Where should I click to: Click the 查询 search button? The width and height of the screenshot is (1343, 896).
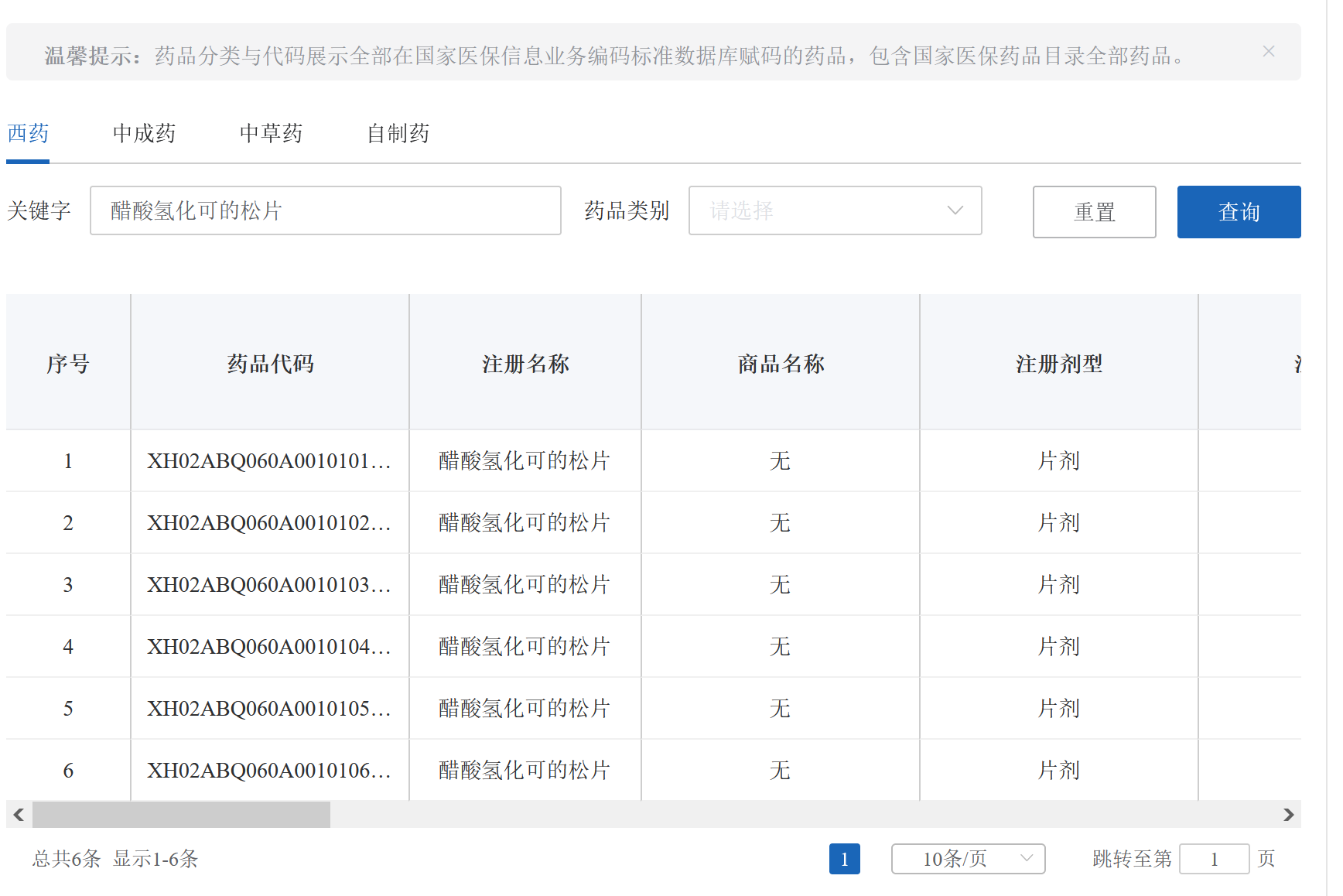point(1239,212)
